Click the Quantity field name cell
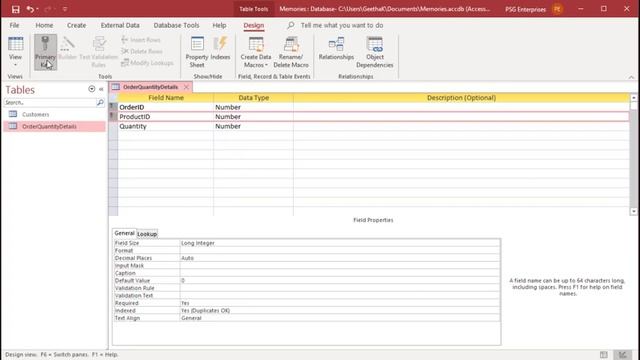 (x=166, y=127)
